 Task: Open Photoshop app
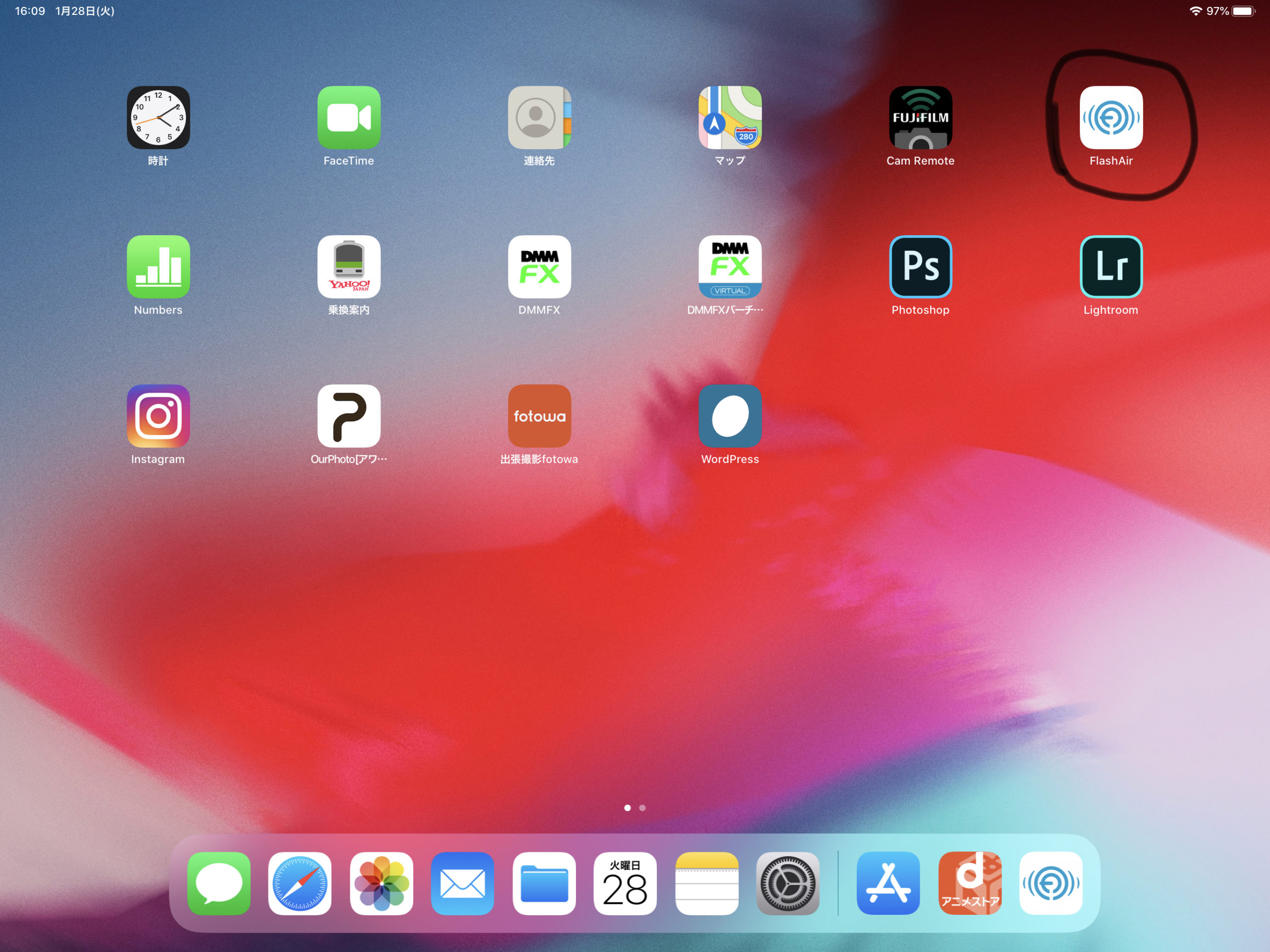920,267
